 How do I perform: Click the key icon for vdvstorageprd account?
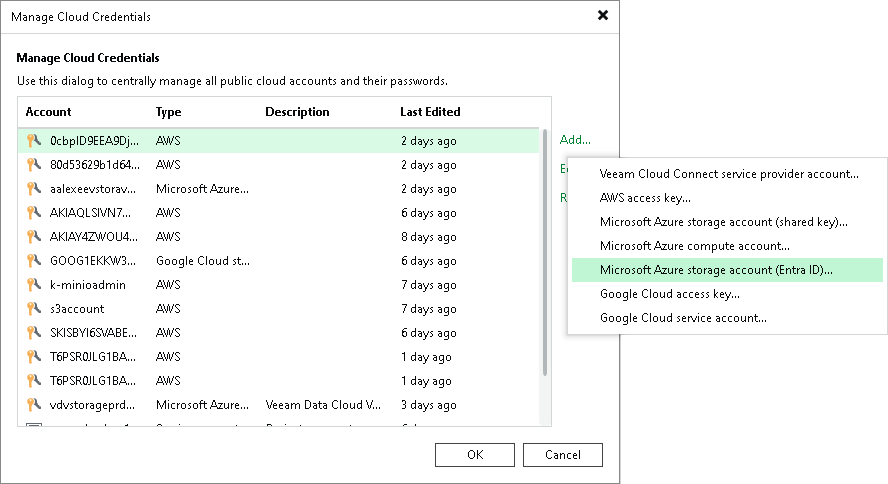click(34, 405)
